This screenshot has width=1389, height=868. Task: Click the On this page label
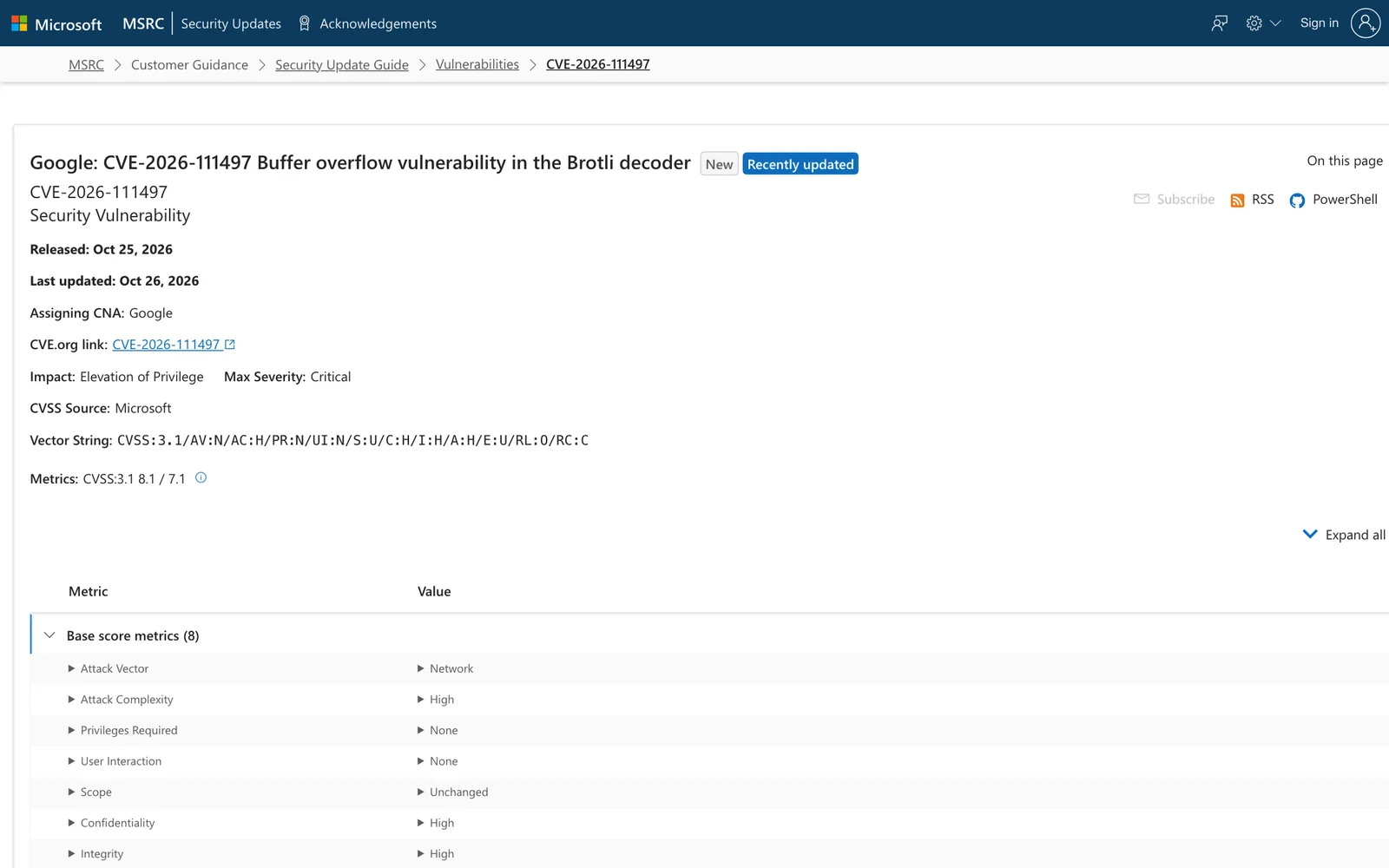coord(1345,161)
